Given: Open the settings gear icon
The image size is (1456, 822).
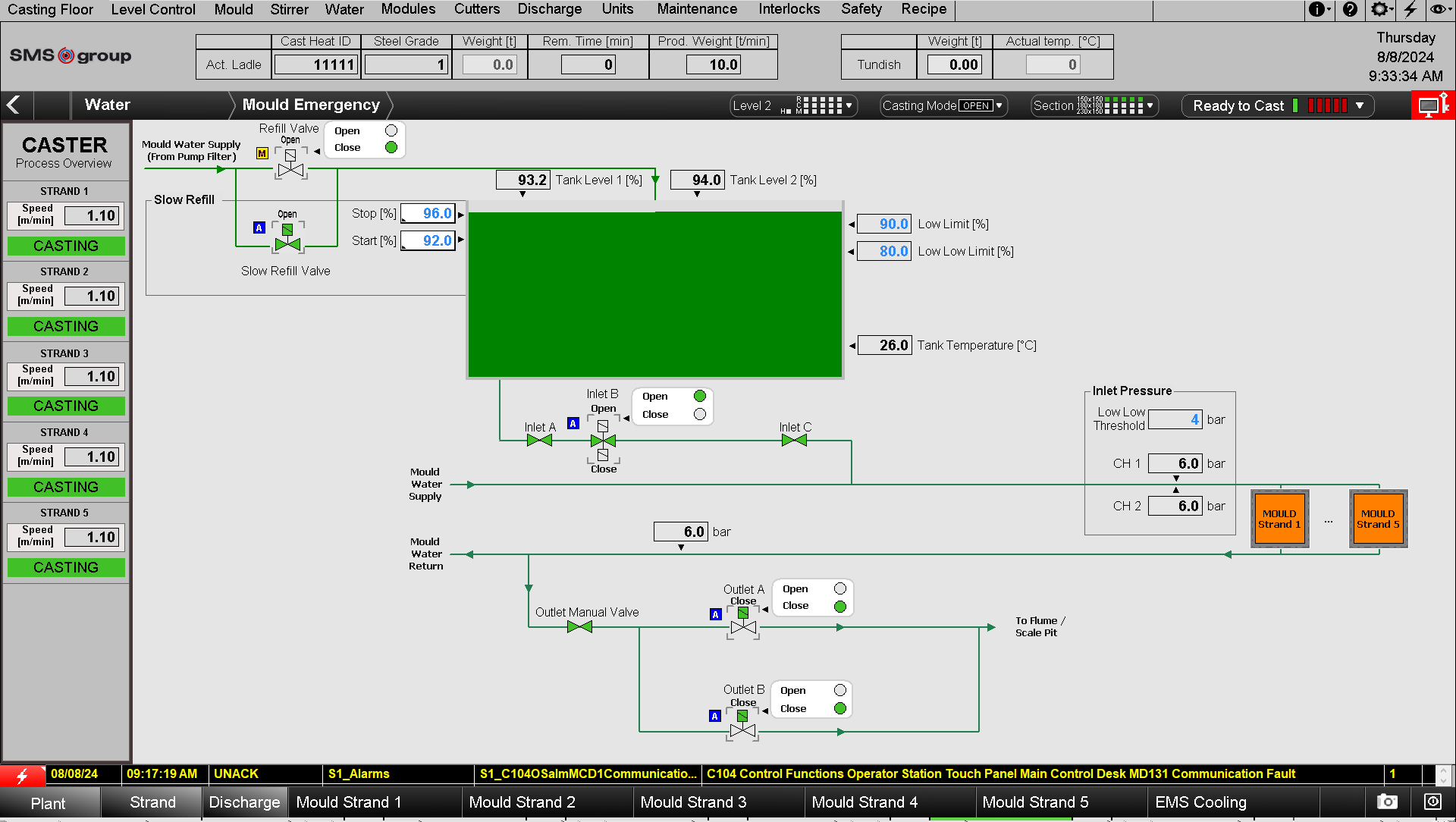Looking at the screenshot, I should click(x=1379, y=9).
